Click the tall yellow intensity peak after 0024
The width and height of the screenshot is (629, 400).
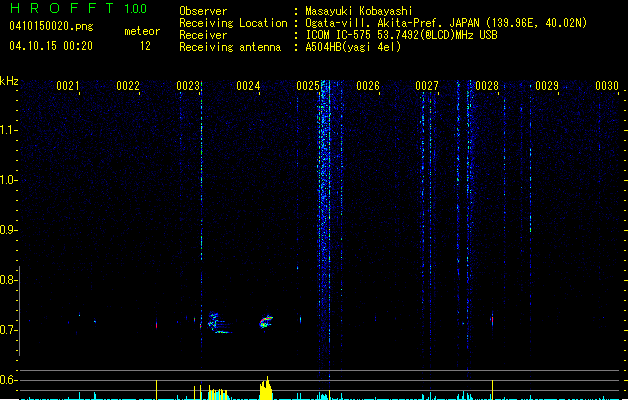[266, 388]
